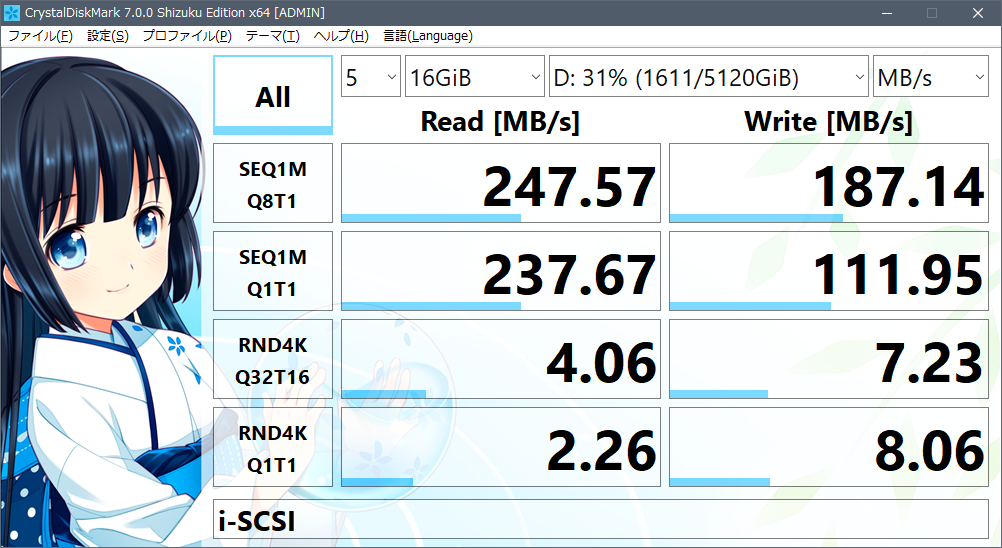Screen dimensions: 1002x548
Task: Click the CrystalDiskMark title bar icon
Action: [12, 13]
